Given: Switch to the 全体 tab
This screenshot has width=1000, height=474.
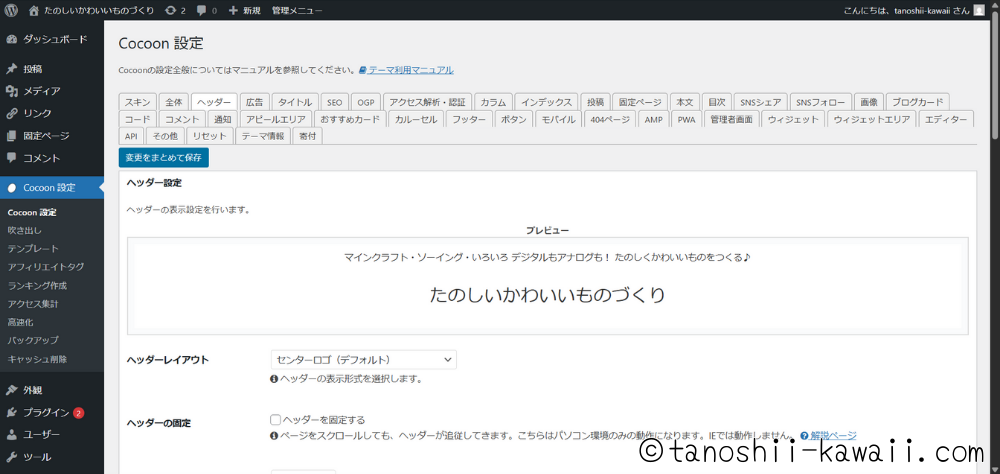Looking at the screenshot, I should coord(173,102).
